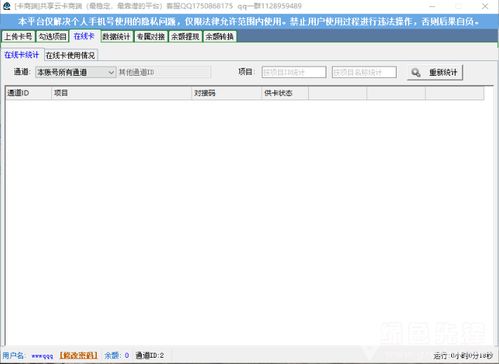Open the 修改密码 link

78,355
